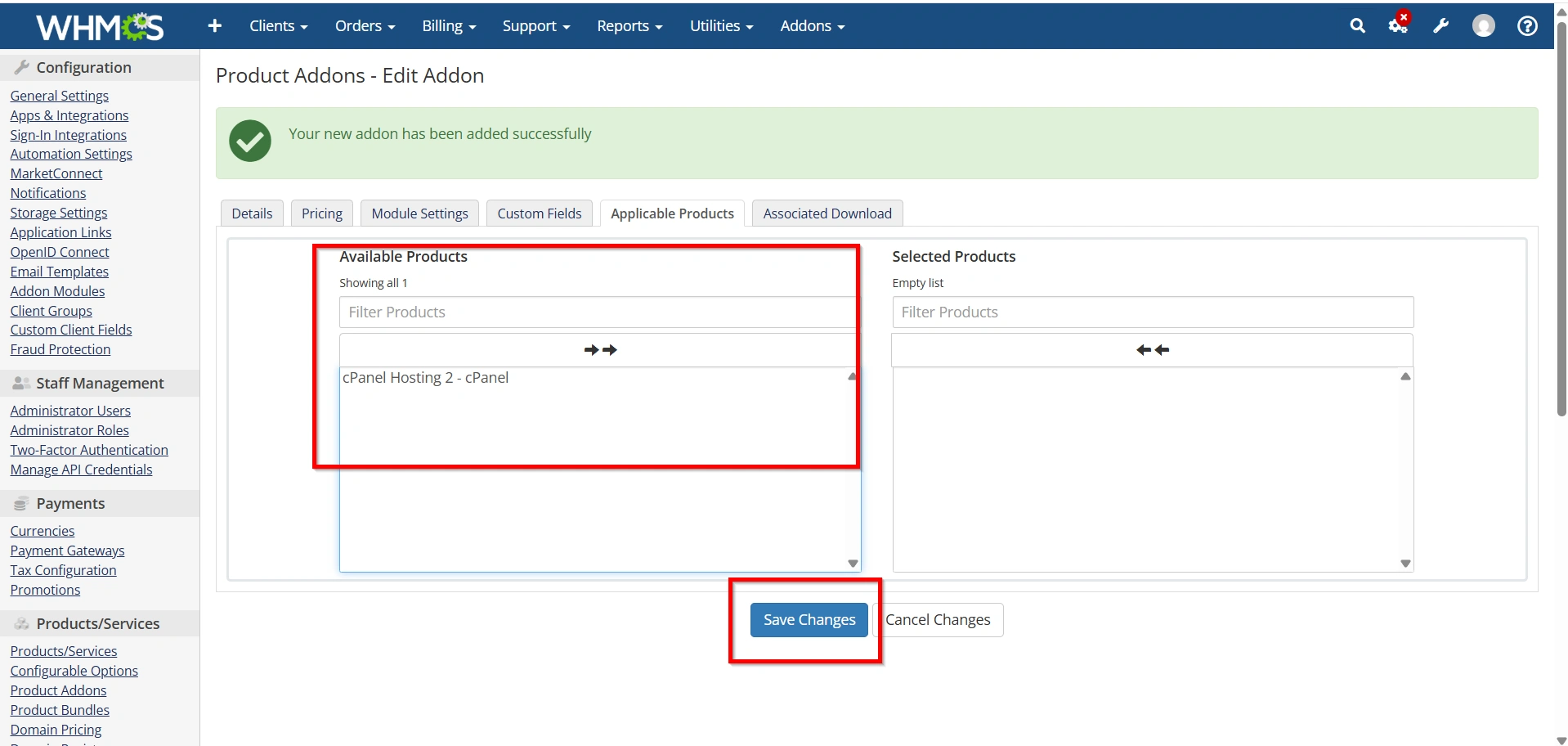This screenshot has height=746, width=1568.
Task: Expand the Clients menu
Action: (x=278, y=26)
